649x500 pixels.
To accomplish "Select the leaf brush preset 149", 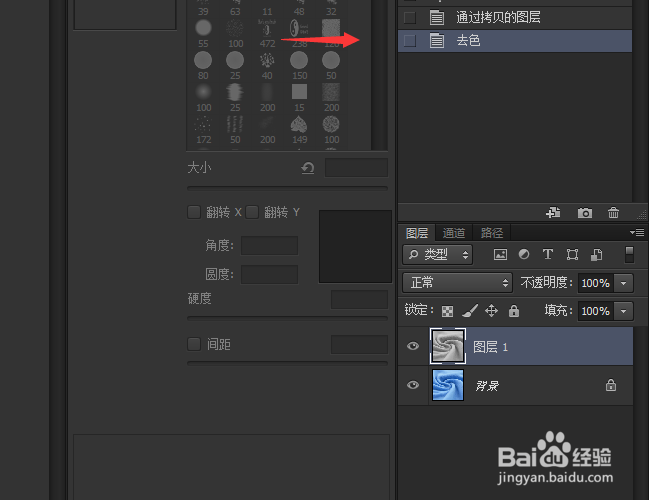I will click(299, 124).
